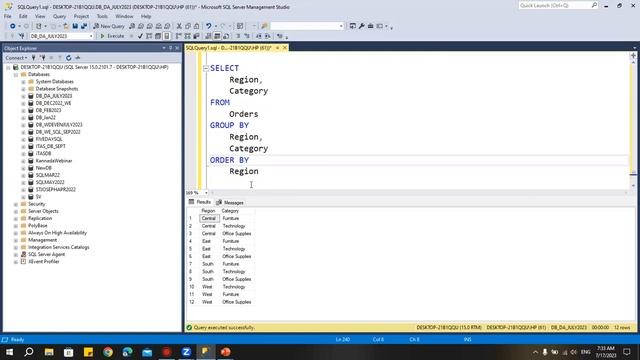Image resolution: width=640 pixels, height=360 pixels.
Task: Click the Change Connection plug icon
Action: [x=22, y=36]
